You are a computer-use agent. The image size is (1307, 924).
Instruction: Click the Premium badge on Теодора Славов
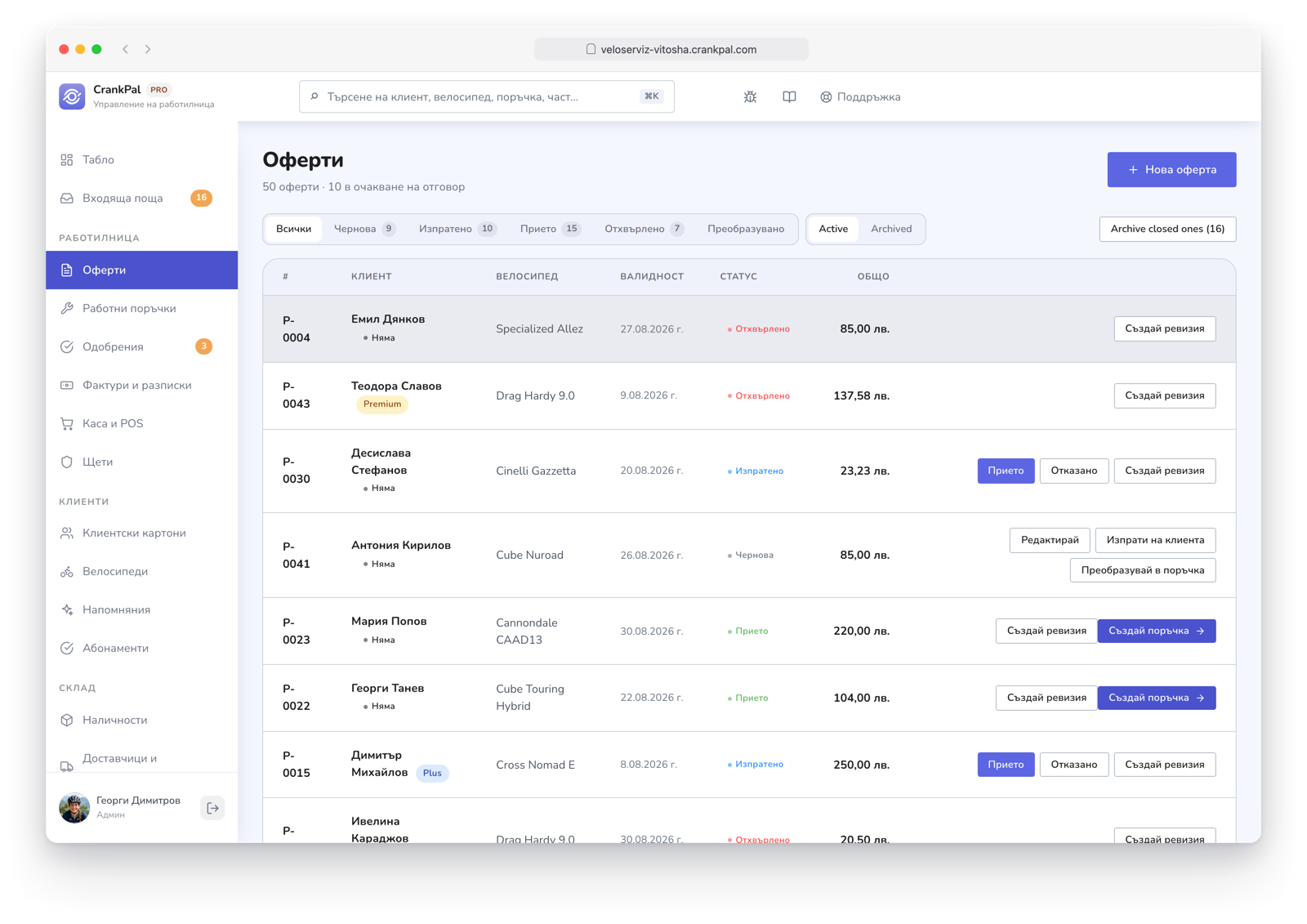(x=381, y=405)
